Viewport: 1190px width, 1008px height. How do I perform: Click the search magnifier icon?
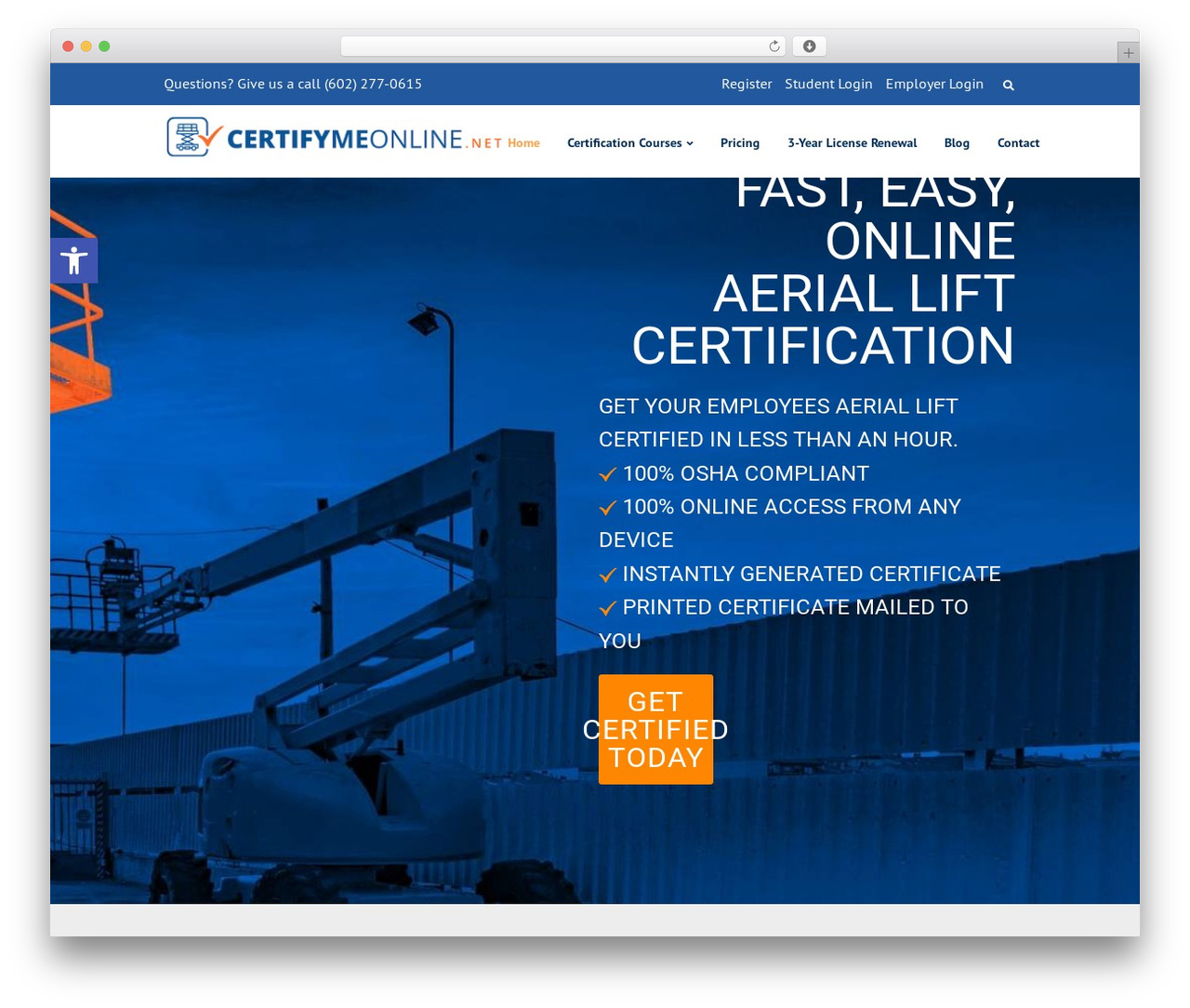[1009, 85]
